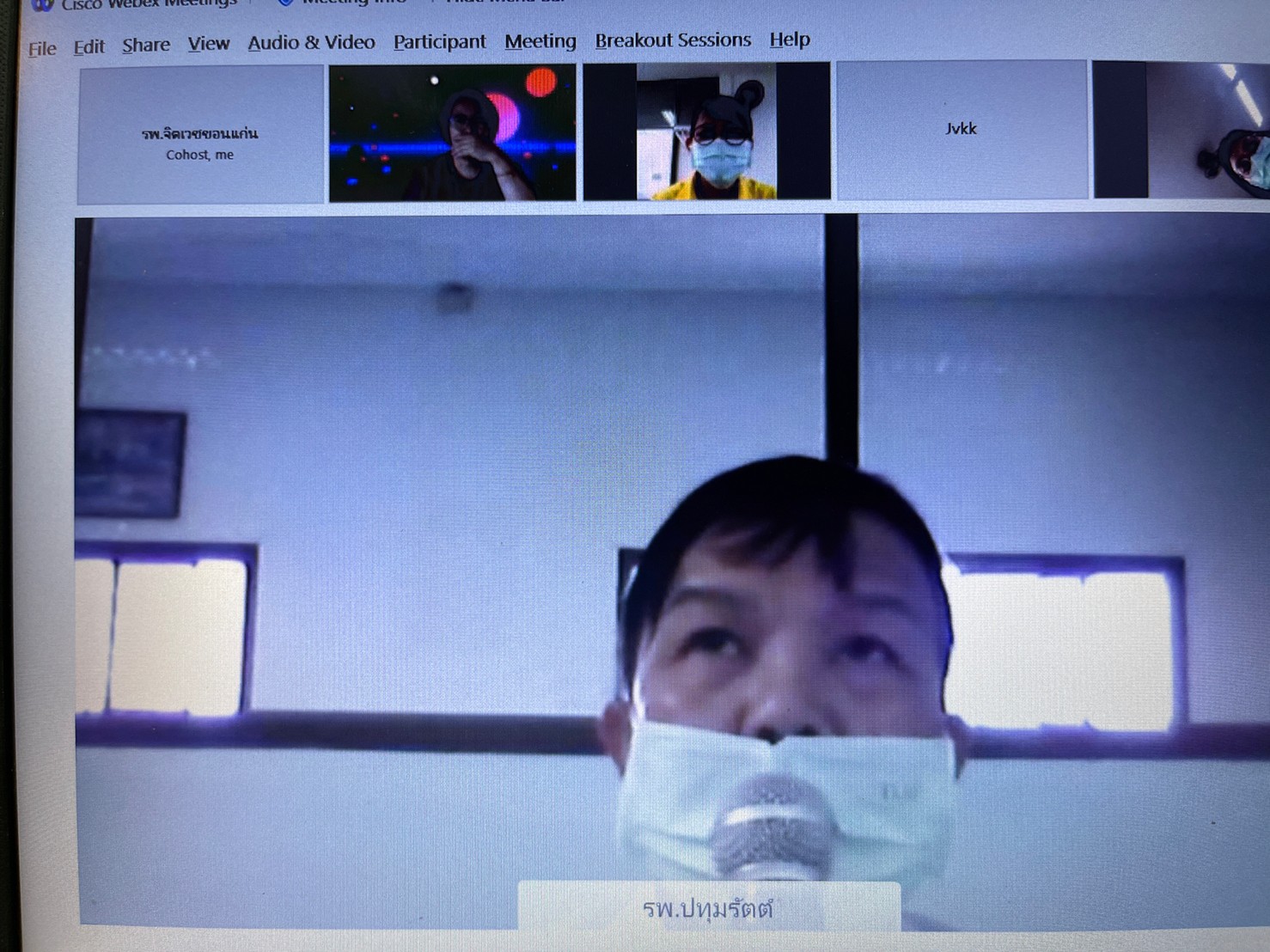Select the participant video with space background
The height and width of the screenshot is (952, 1270).
coord(452,132)
